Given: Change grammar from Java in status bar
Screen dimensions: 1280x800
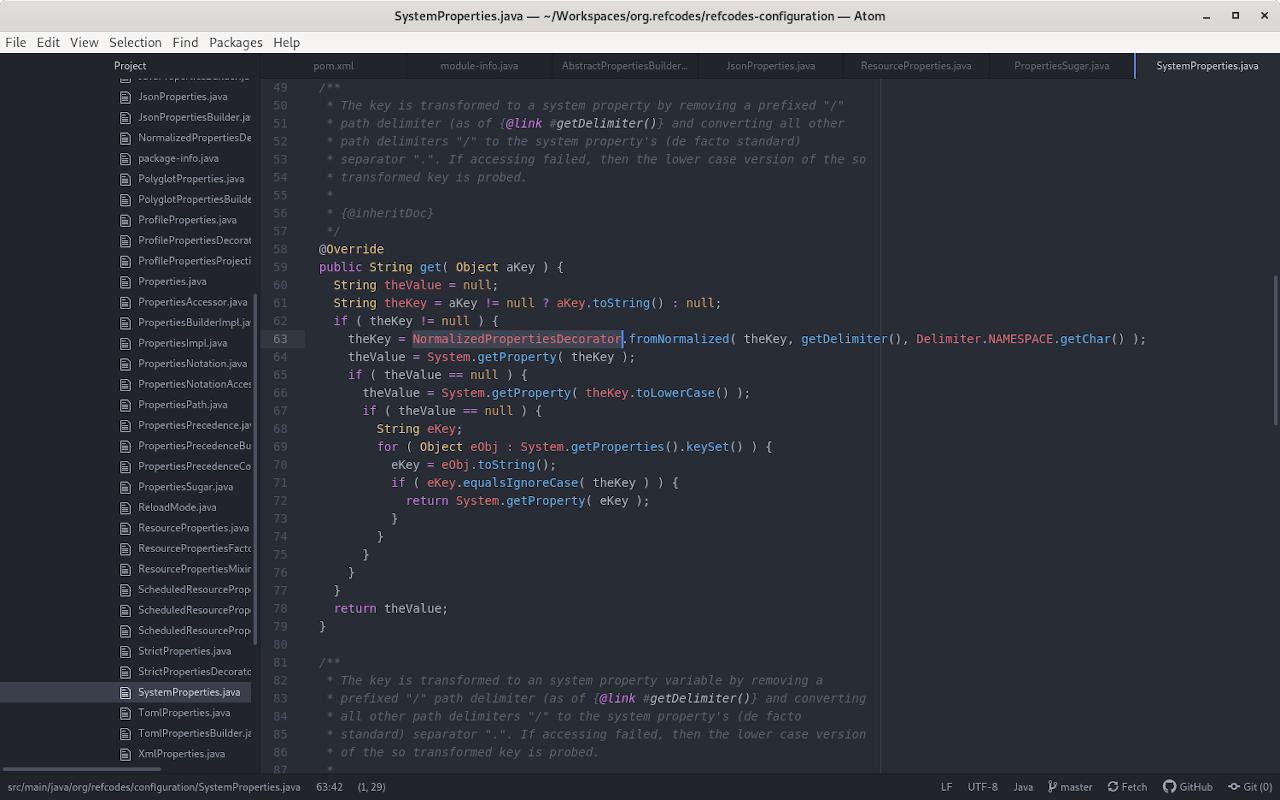Looking at the screenshot, I should [1023, 787].
